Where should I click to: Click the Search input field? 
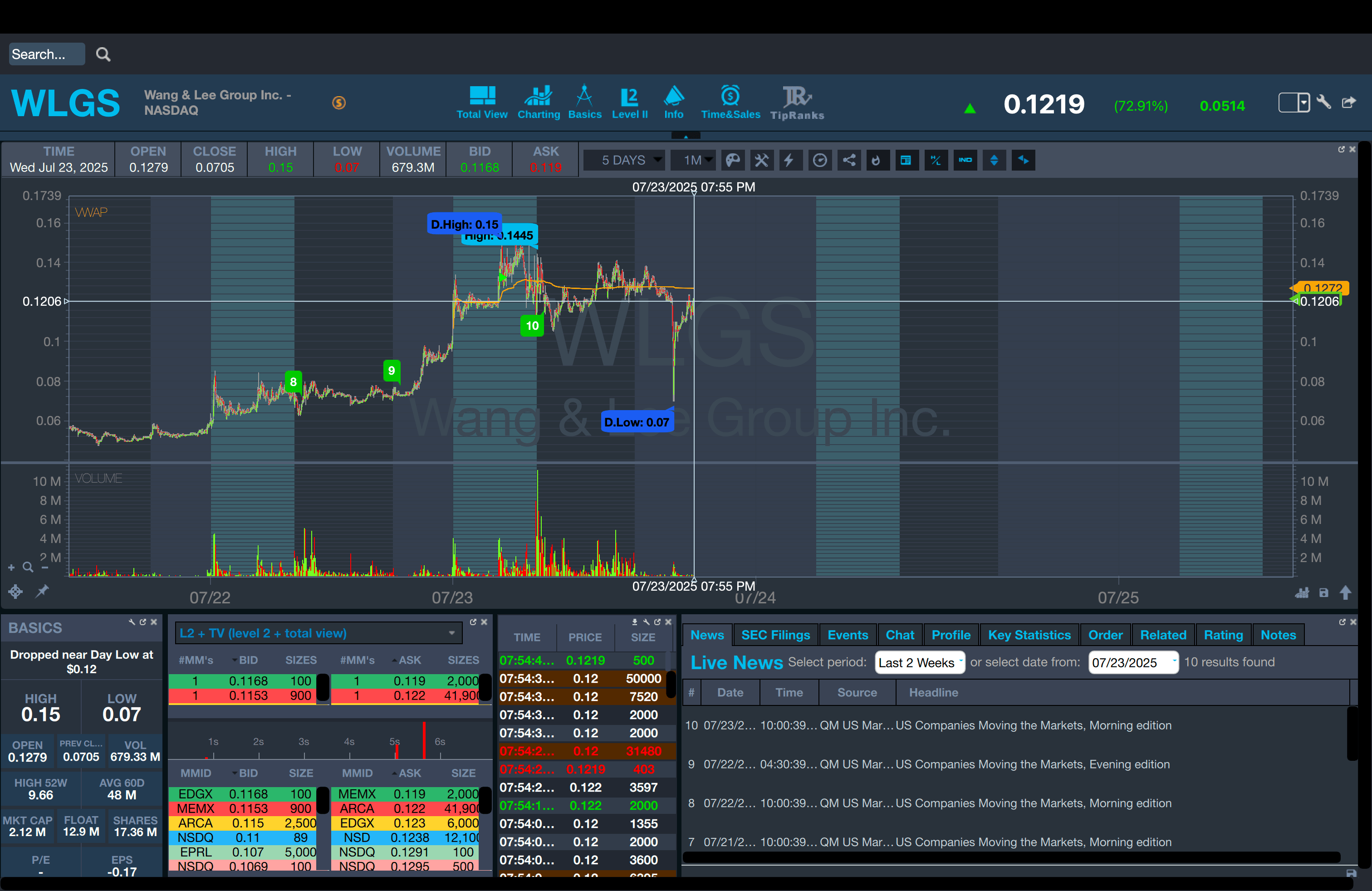46,54
